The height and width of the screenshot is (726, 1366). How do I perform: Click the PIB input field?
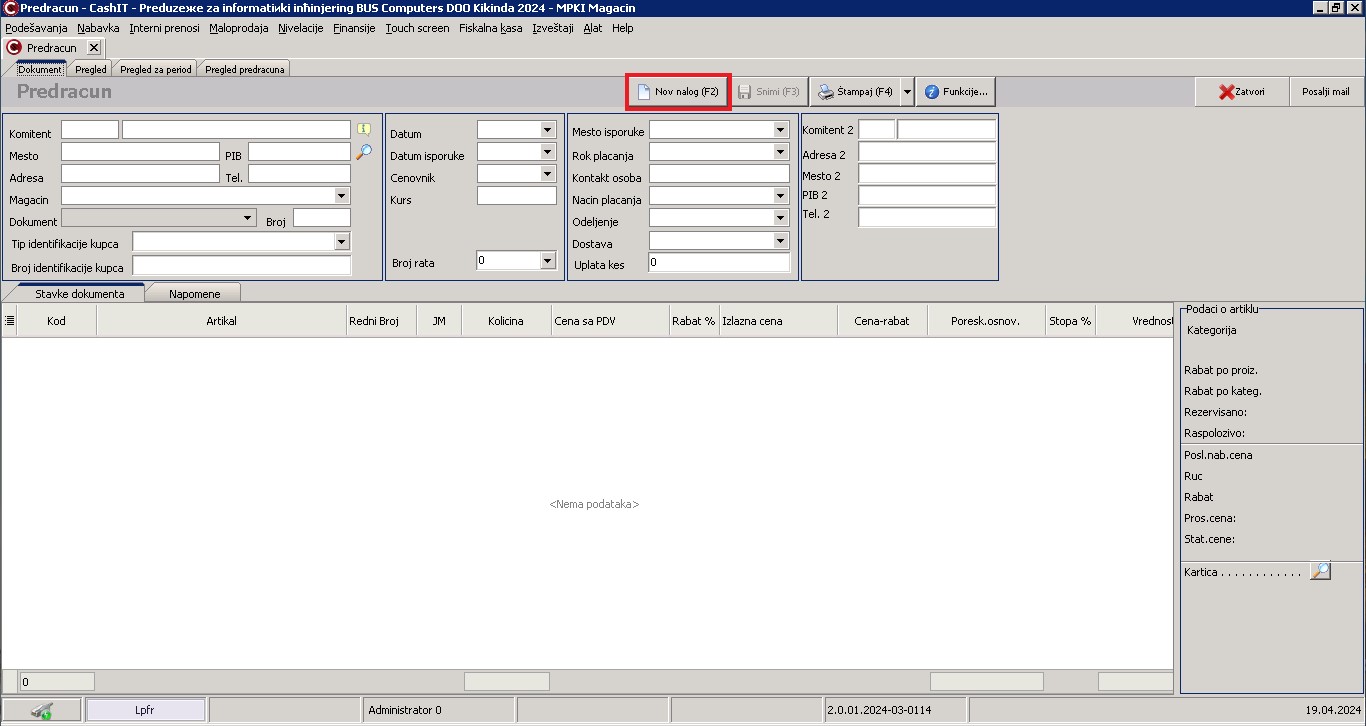(300, 152)
